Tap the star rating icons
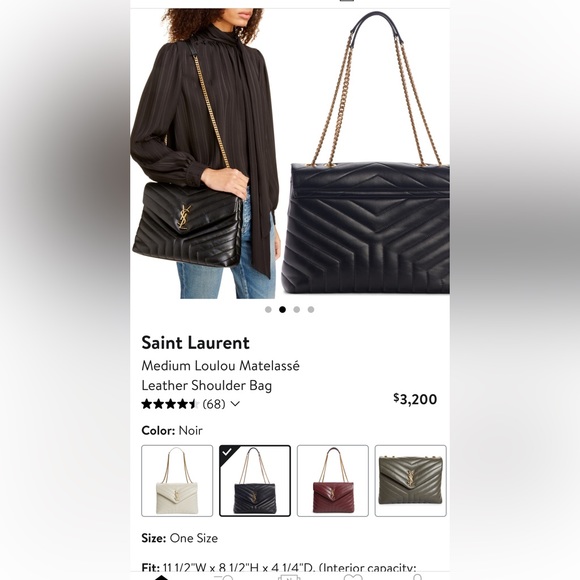Image resolution: width=580 pixels, height=580 pixels. tap(170, 404)
